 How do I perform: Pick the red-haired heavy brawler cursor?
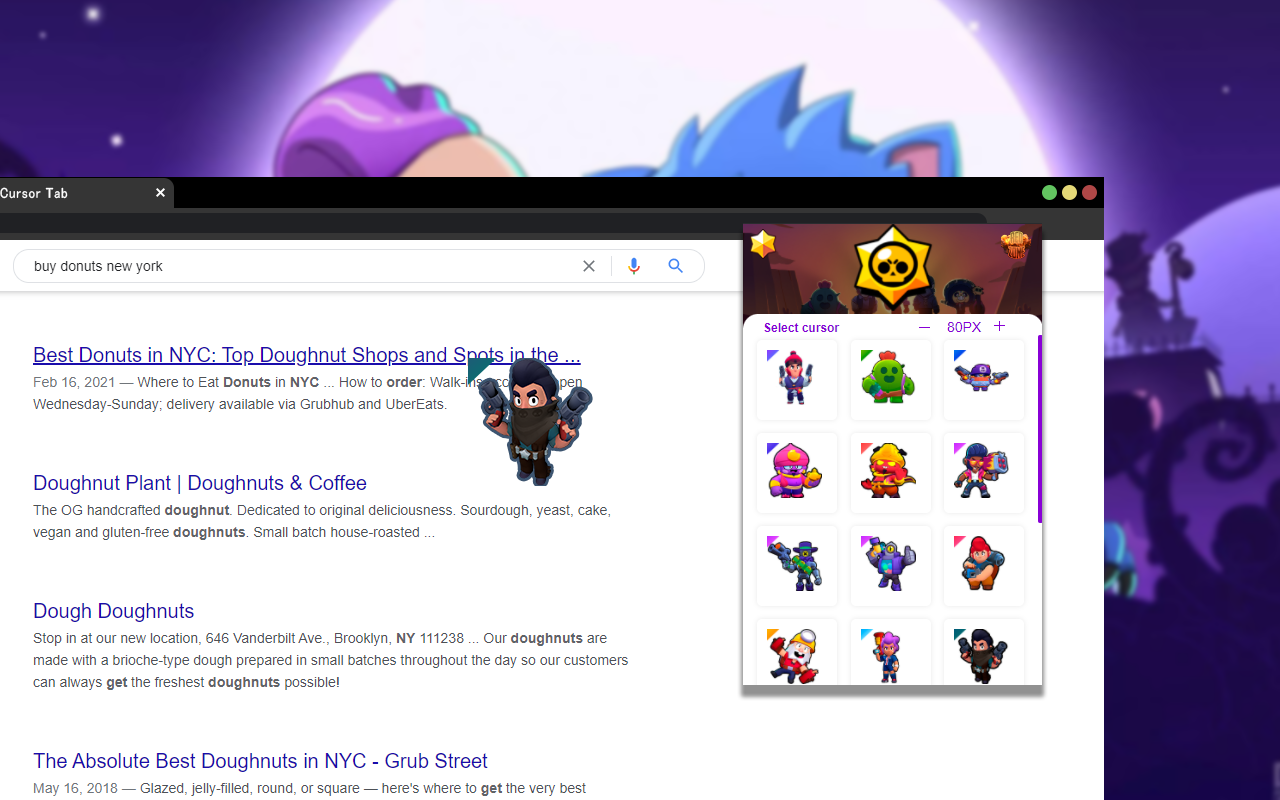(x=984, y=566)
